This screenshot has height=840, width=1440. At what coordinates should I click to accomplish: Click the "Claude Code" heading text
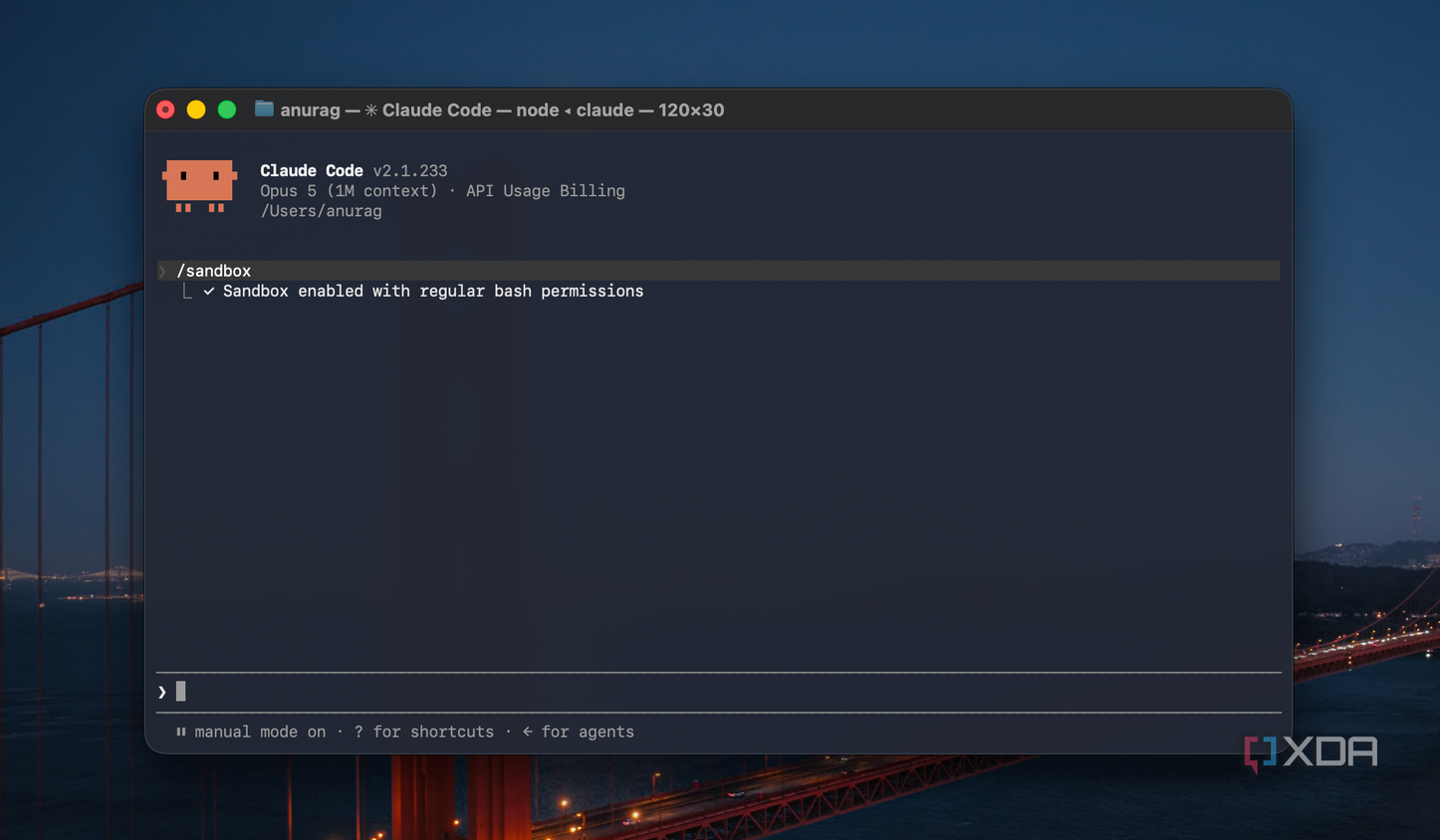pyautogui.click(x=312, y=171)
